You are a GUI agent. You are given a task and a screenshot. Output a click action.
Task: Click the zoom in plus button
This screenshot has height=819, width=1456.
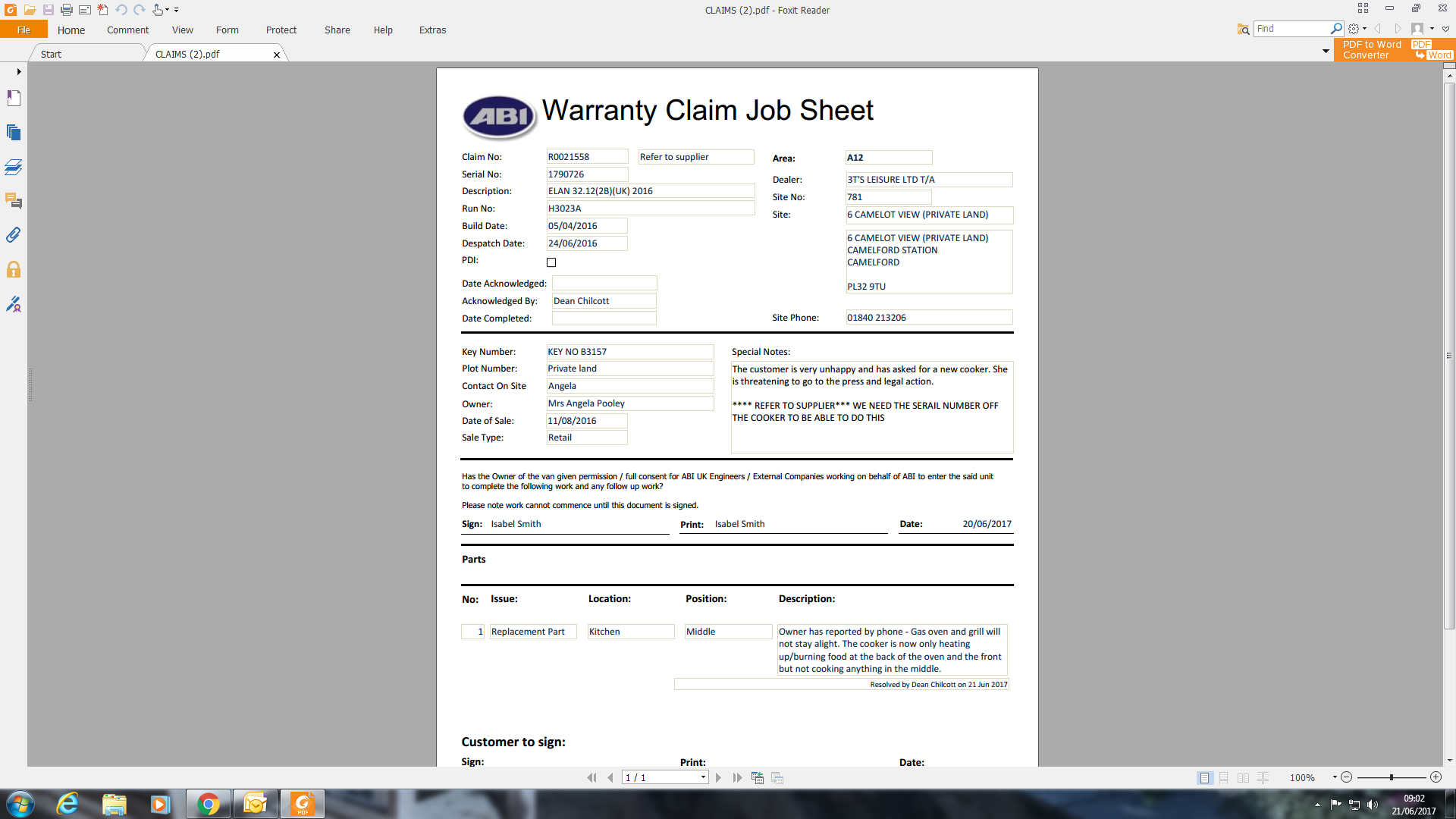click(x=1436, y=777)
